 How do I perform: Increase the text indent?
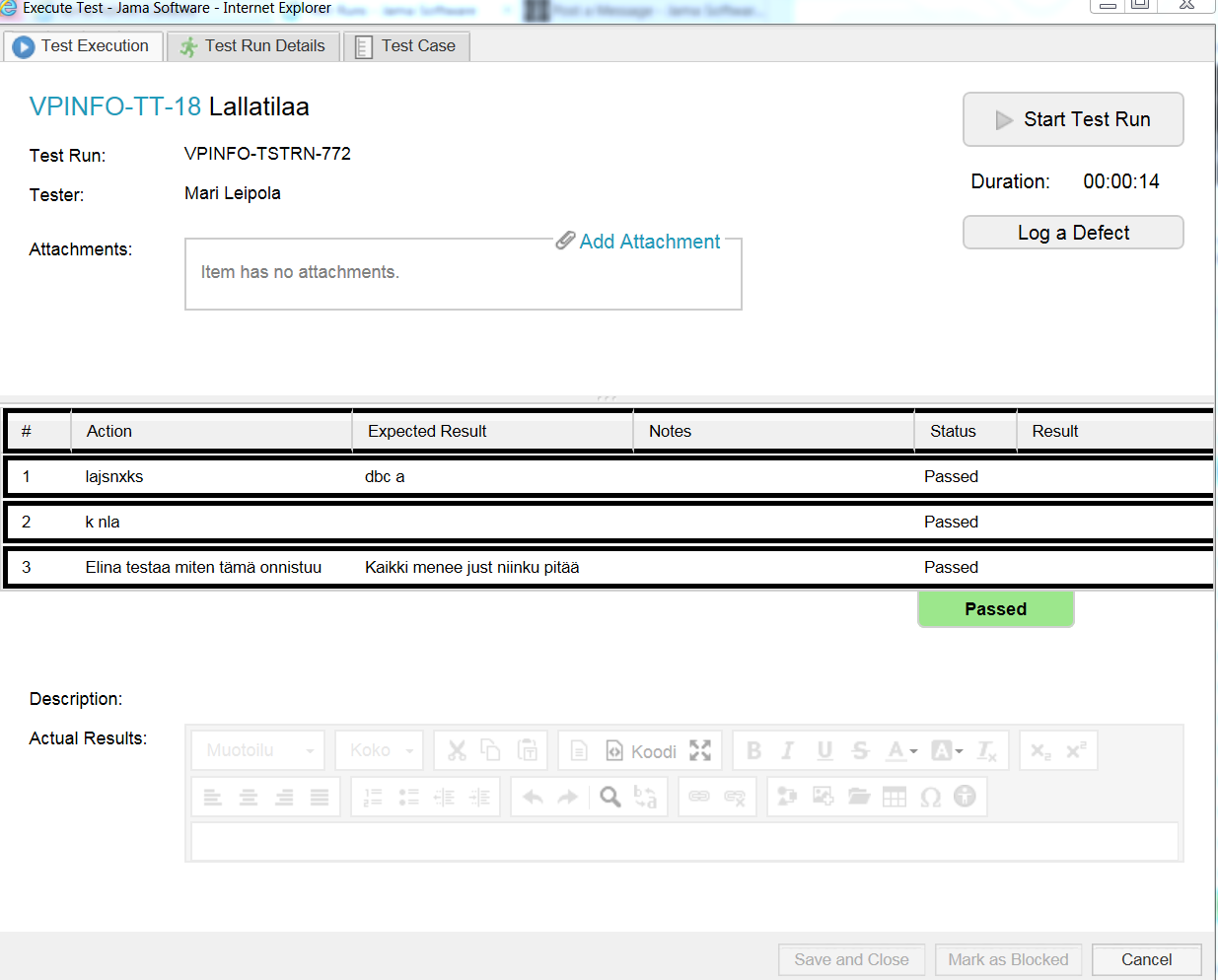coord(480,797)
